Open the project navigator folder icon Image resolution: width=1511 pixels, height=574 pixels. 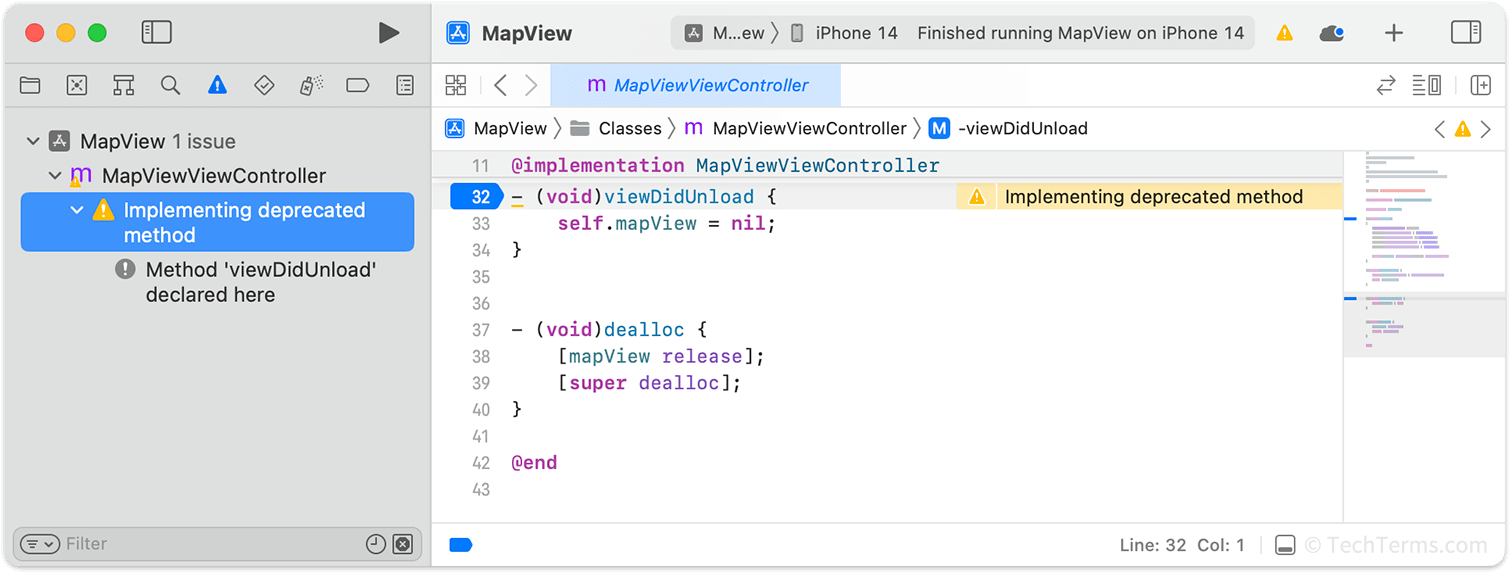click(x=30, y=86)
